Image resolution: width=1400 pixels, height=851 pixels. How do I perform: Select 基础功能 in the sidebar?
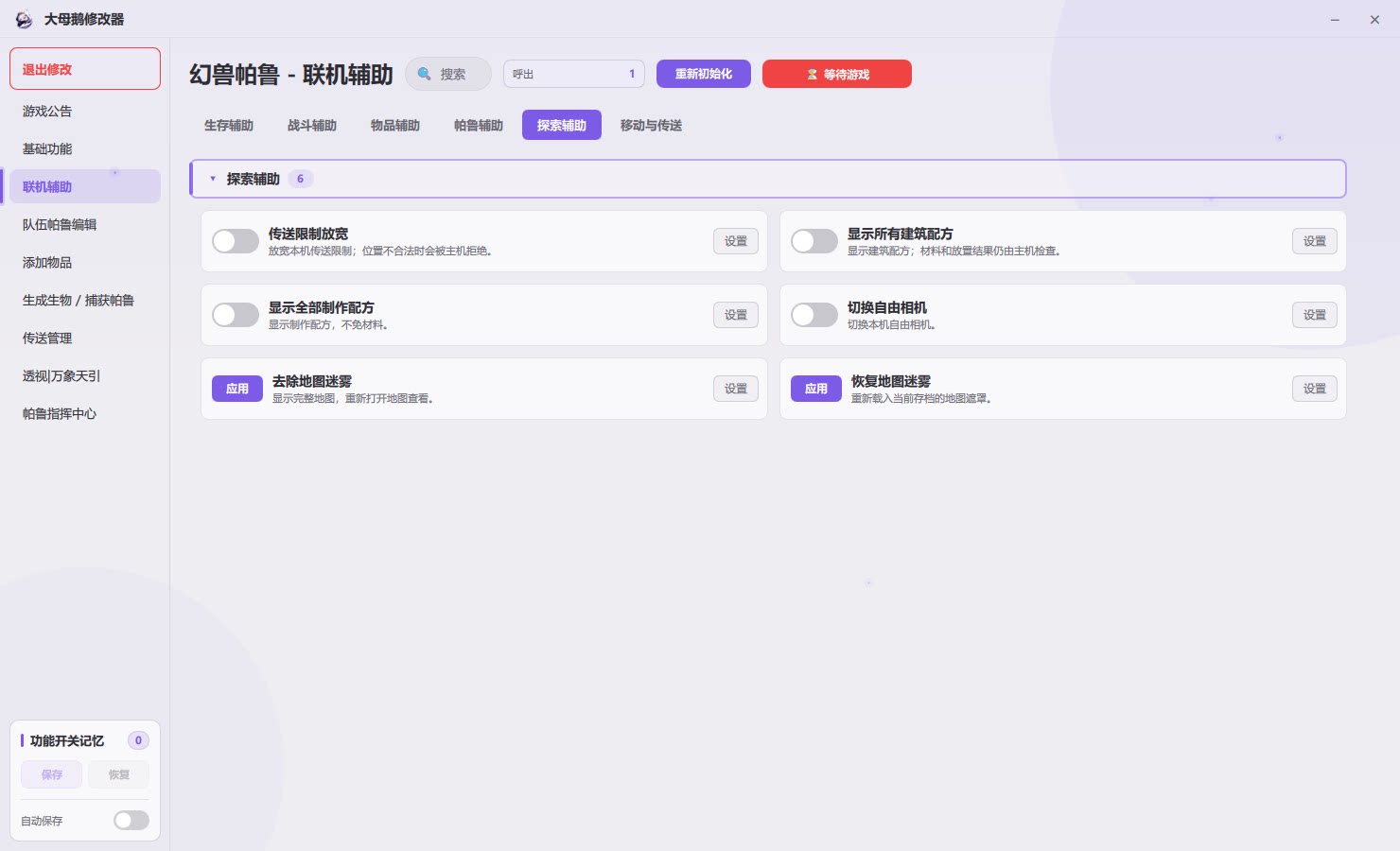(x=85, y=148)
